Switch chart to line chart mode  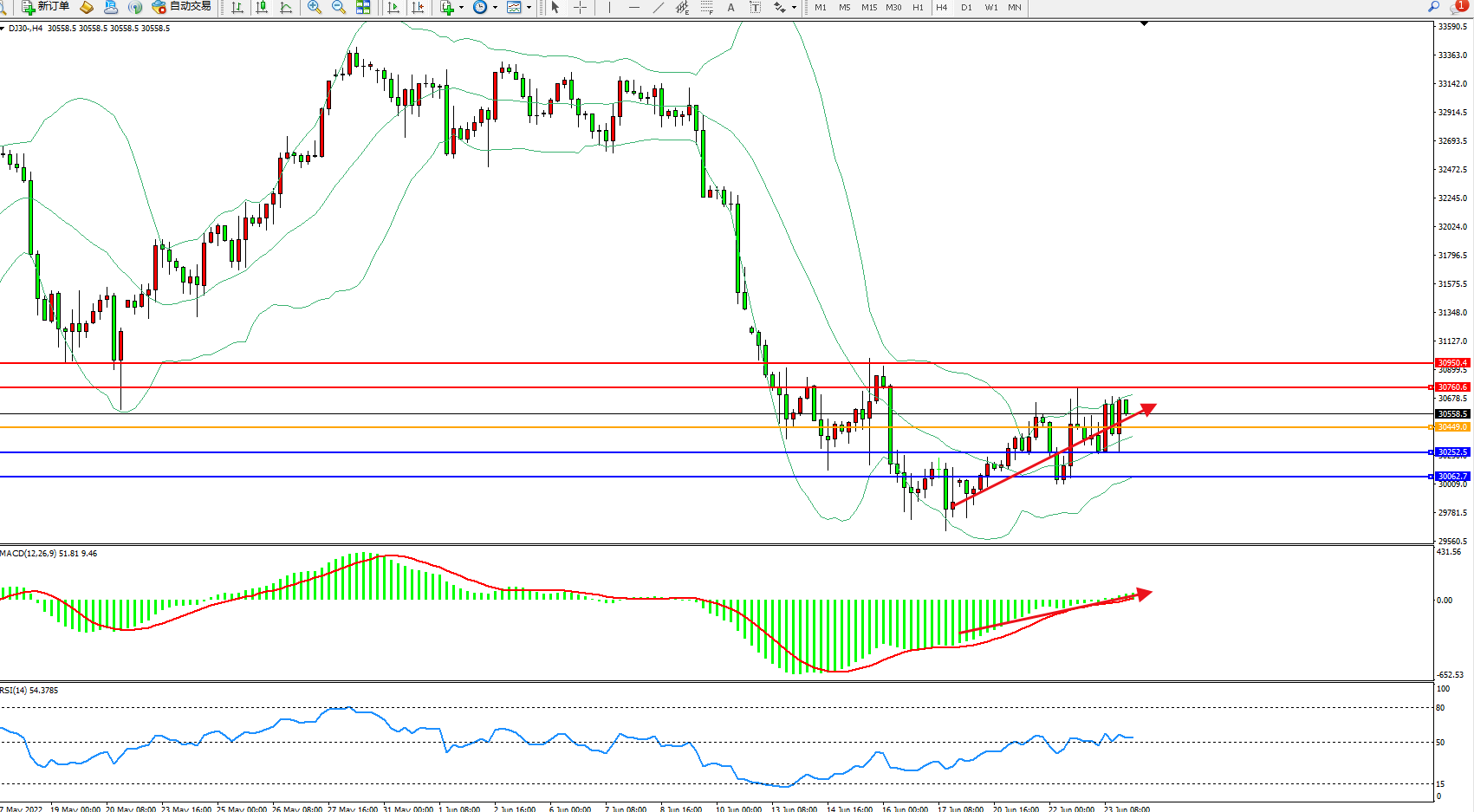coord(286,7)
